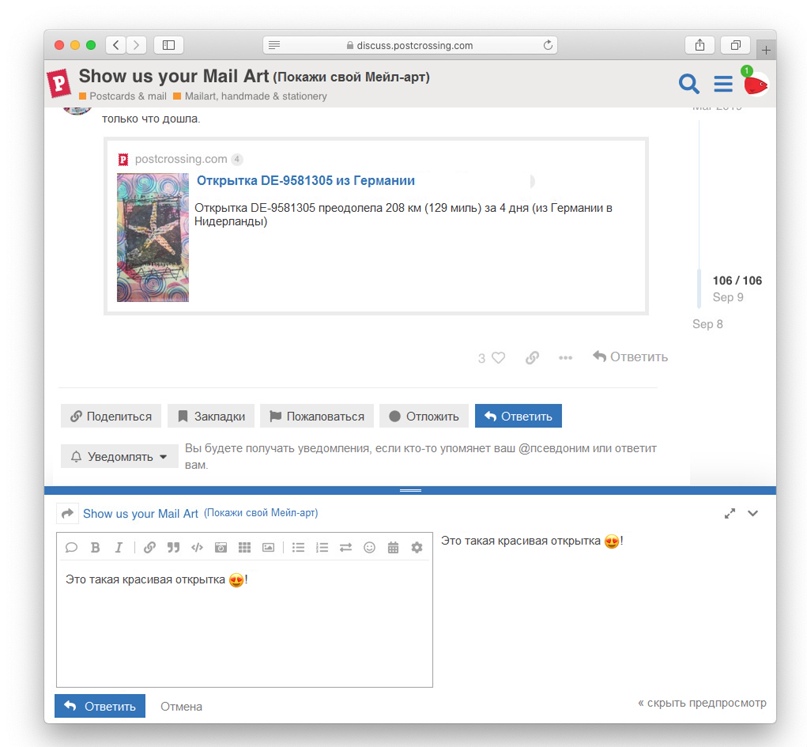Insert bulleted list
The height and width of the screenshot is (747, 807).
coord(298,547)
